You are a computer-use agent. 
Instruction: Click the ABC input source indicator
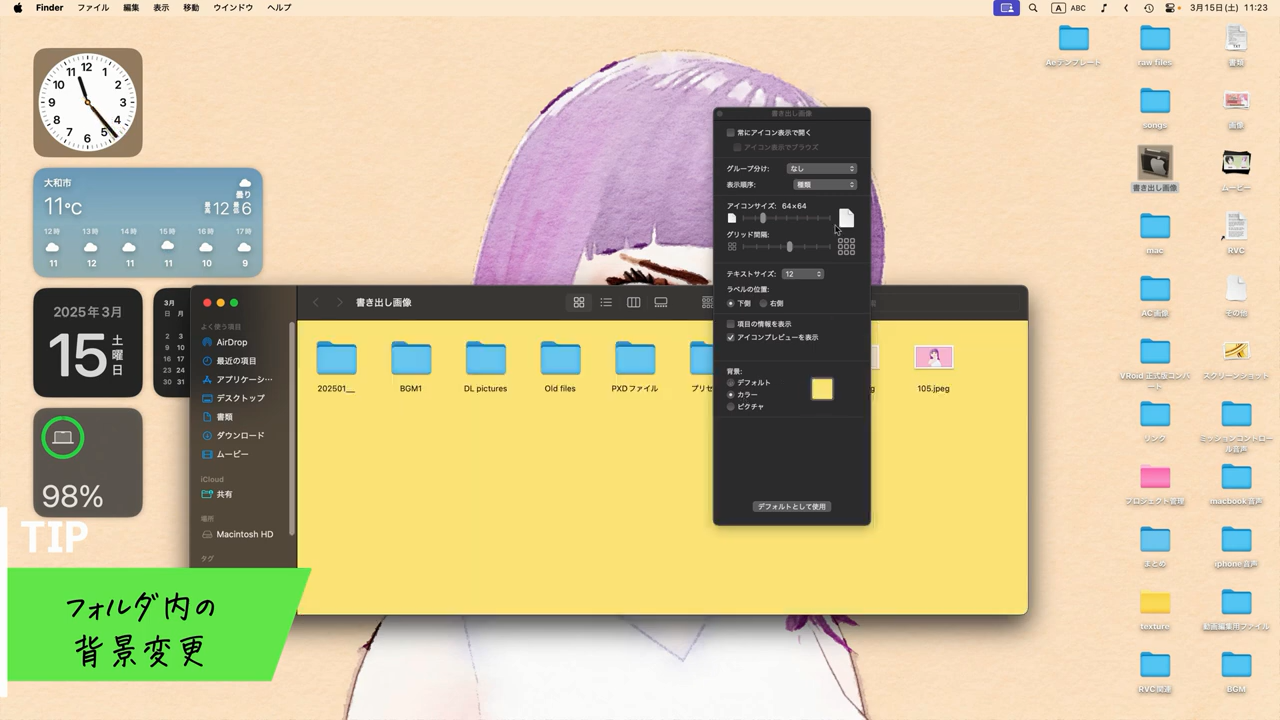pyautogui.click(x=1069, y=7)
